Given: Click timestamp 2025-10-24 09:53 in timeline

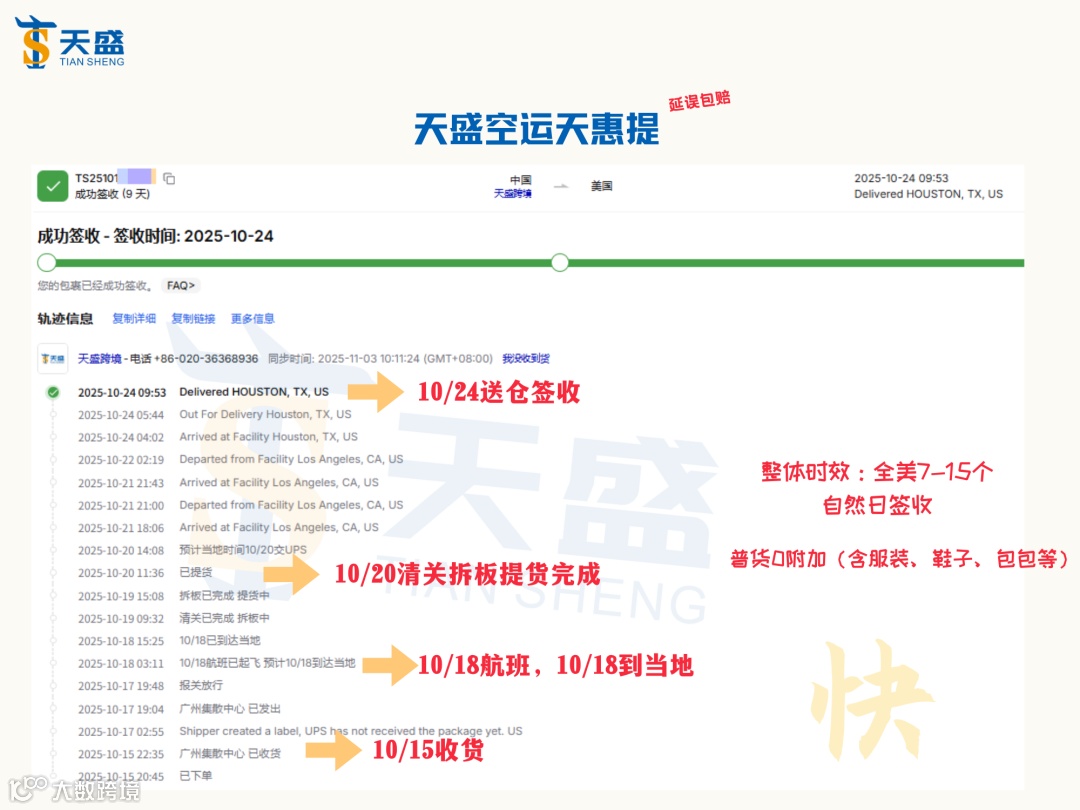Looking at the screenshot, I should click(122, 393).
